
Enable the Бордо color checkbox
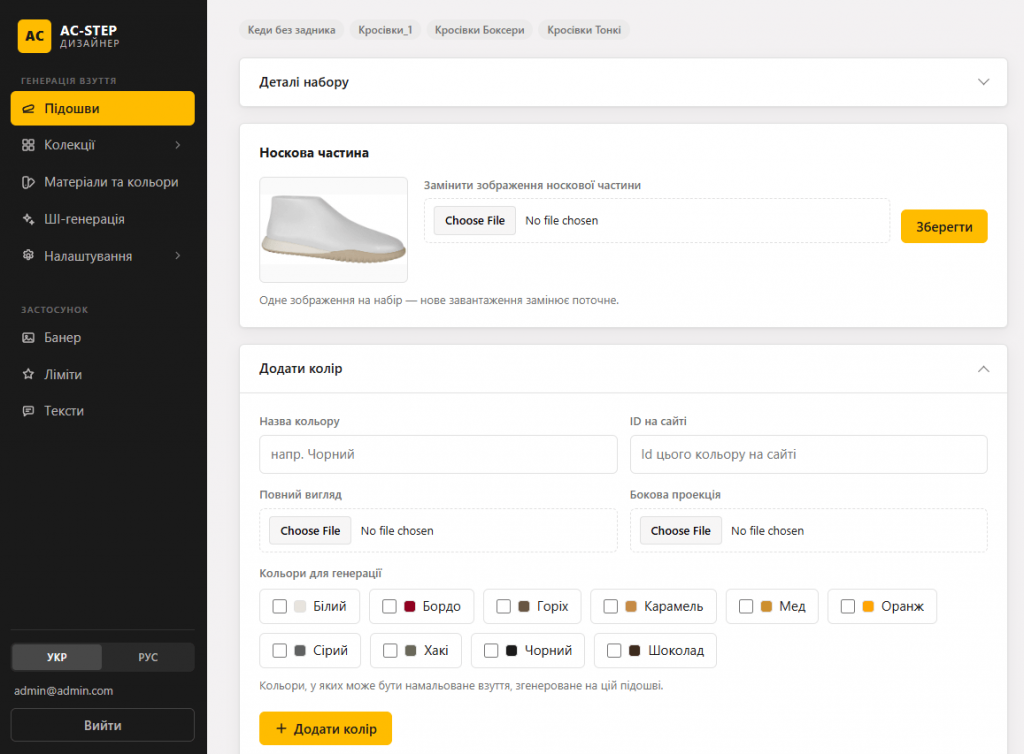(389, 606)
